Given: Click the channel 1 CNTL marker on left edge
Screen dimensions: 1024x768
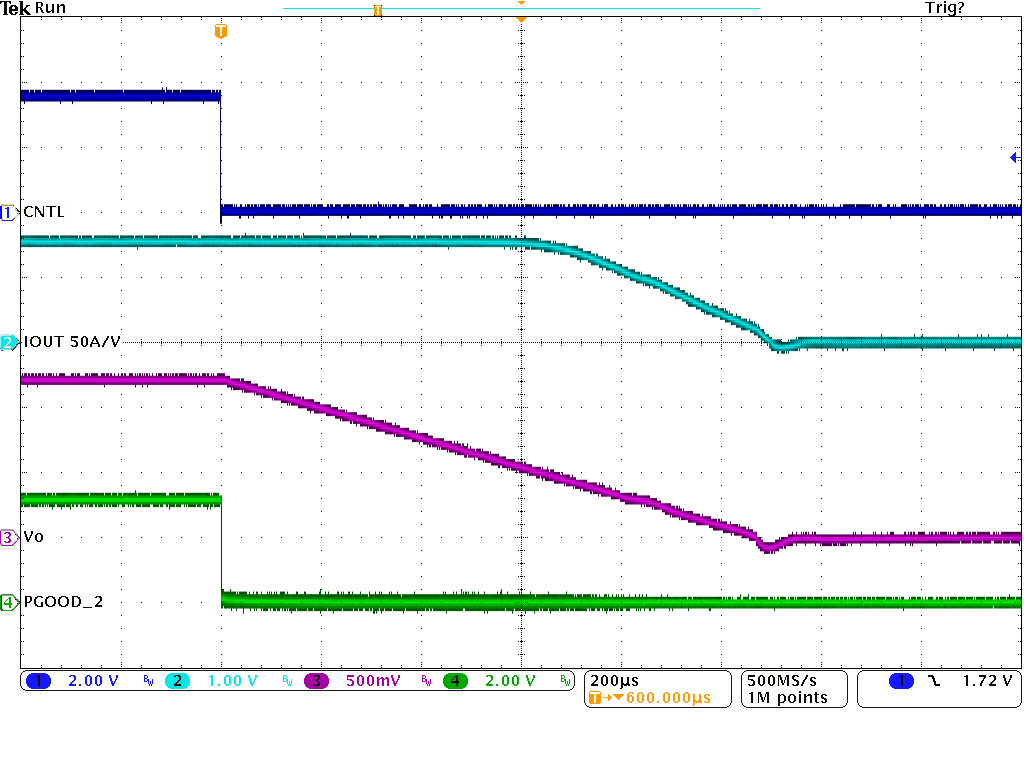Looking at the screenshot, I should (10, 212).
